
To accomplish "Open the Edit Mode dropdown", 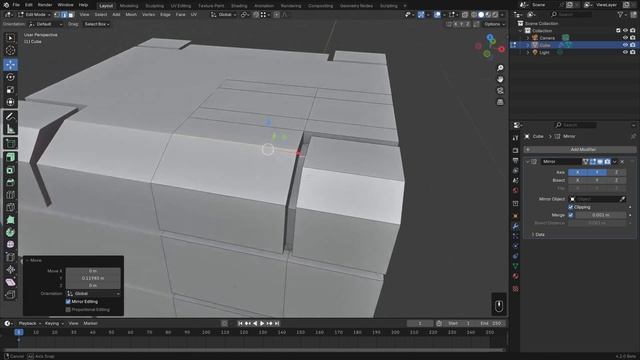I will (34, 15).
